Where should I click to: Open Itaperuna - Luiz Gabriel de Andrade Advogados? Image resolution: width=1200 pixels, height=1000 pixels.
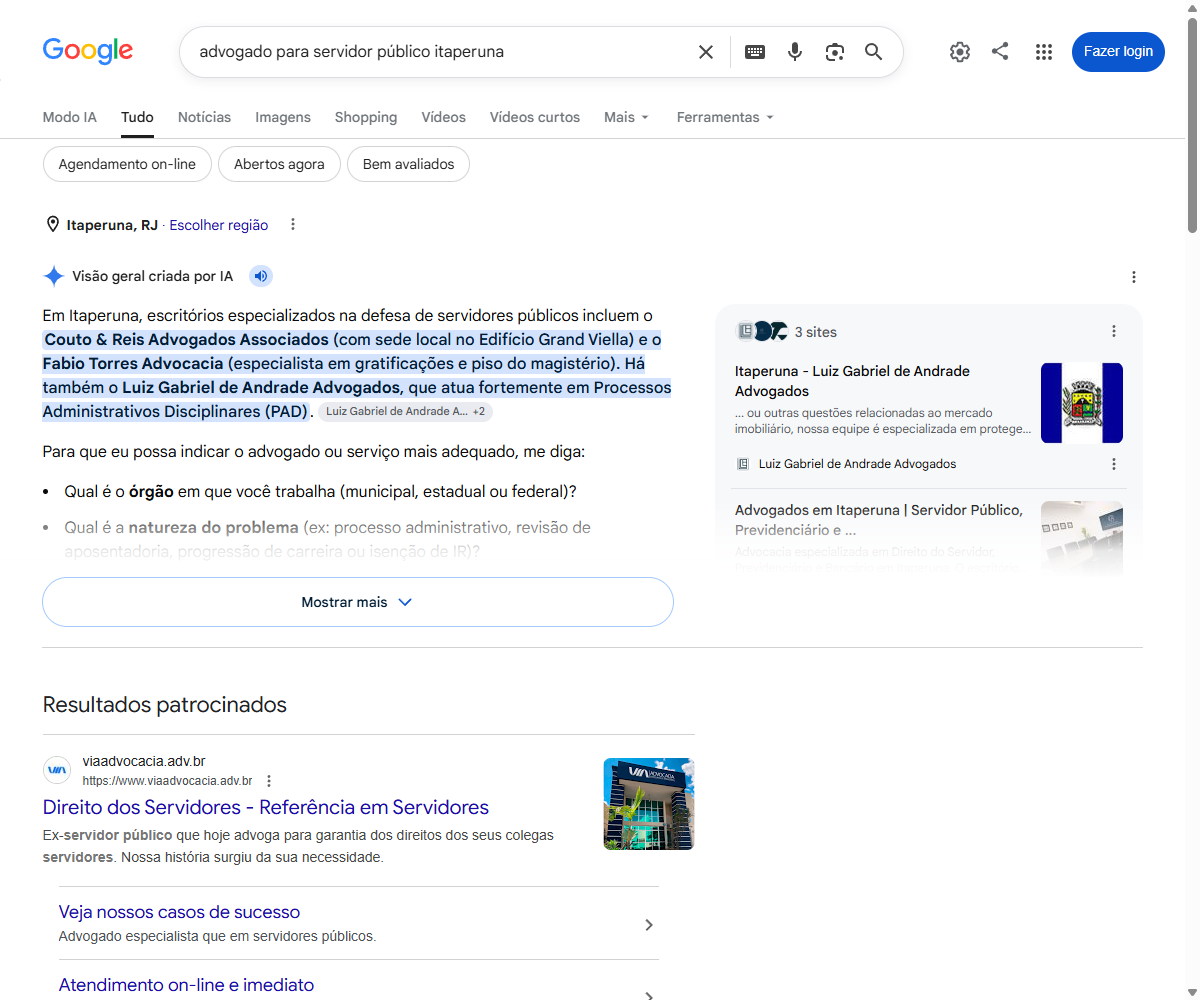click(852, 381)
